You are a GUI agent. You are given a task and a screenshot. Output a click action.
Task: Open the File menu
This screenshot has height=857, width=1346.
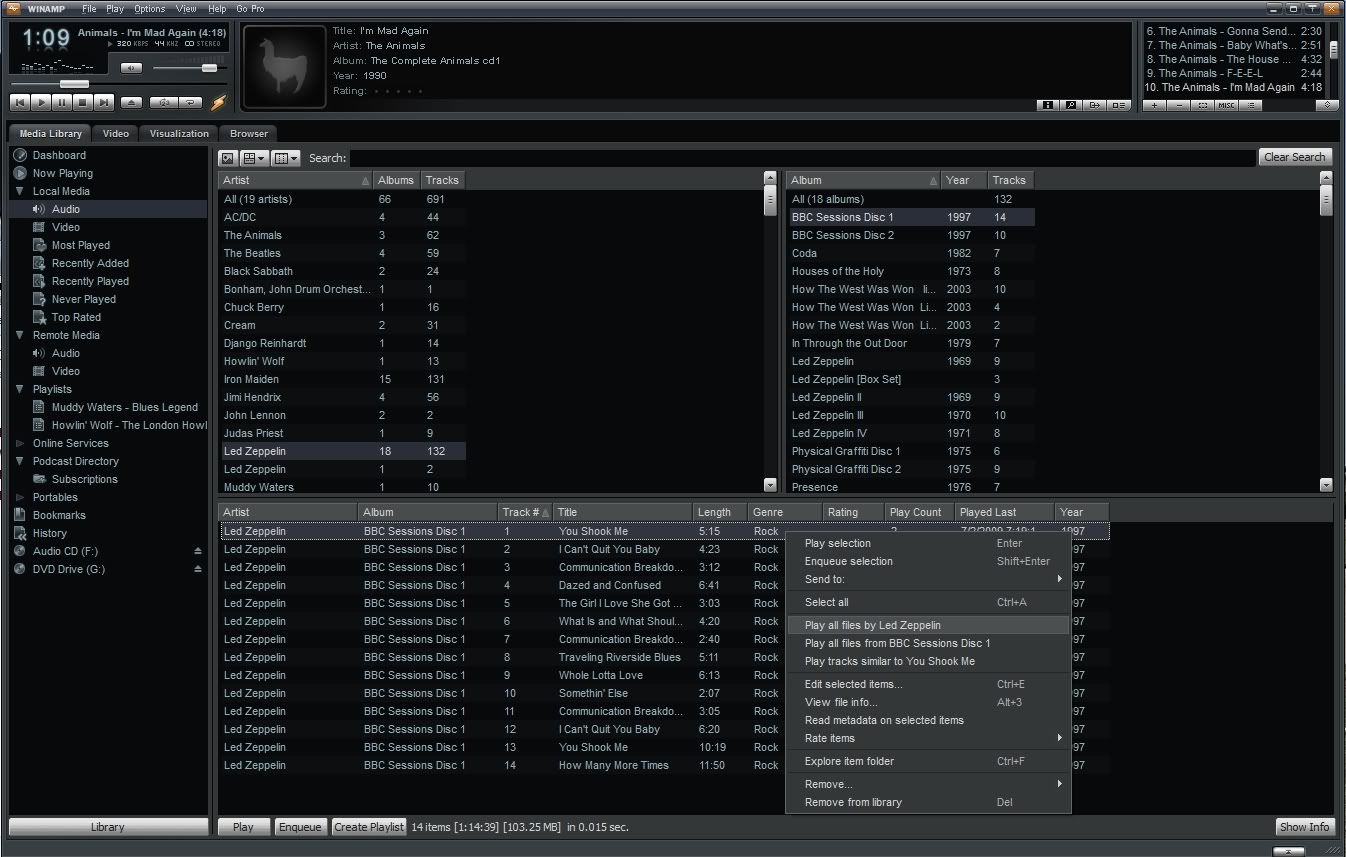click(x=89, y=9)
